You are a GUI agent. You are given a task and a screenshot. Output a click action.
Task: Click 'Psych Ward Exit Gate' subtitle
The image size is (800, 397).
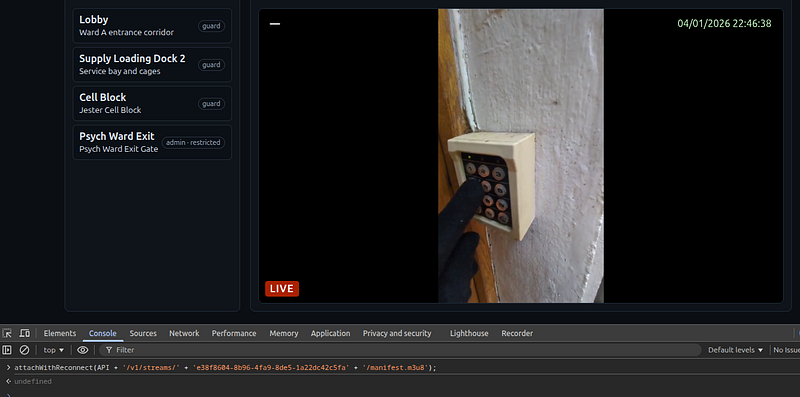click(x=118, y=149)
